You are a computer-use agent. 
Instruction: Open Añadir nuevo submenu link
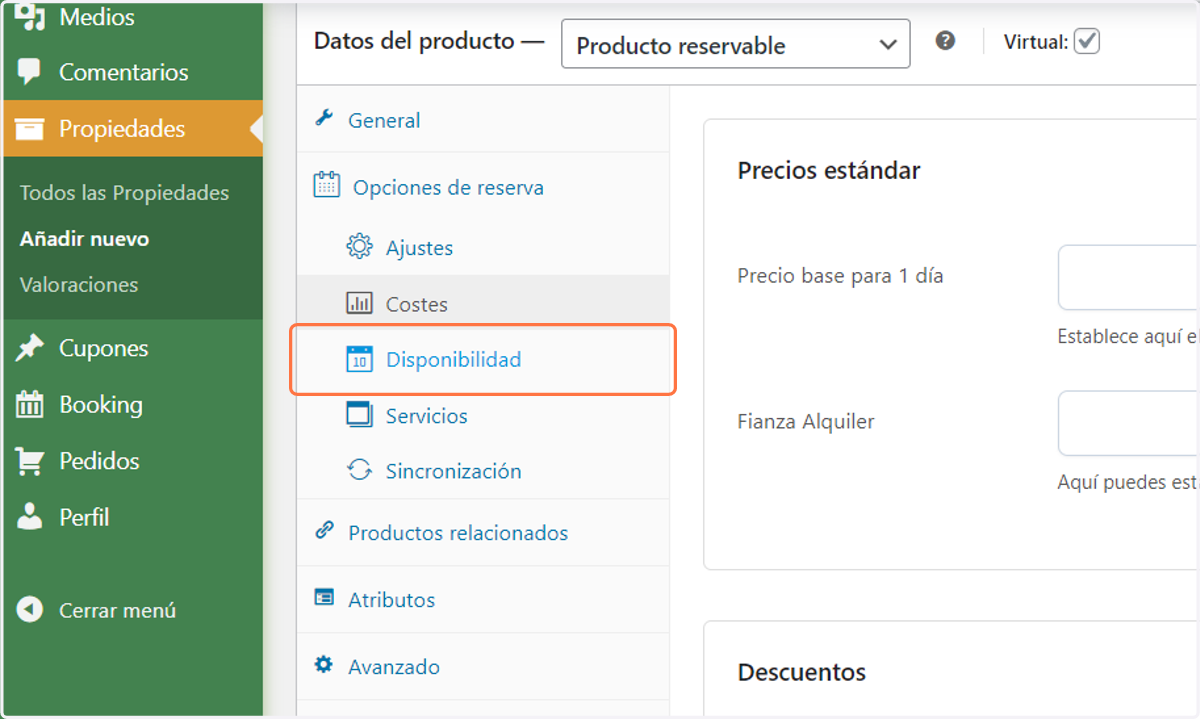[x=85, y=239]
